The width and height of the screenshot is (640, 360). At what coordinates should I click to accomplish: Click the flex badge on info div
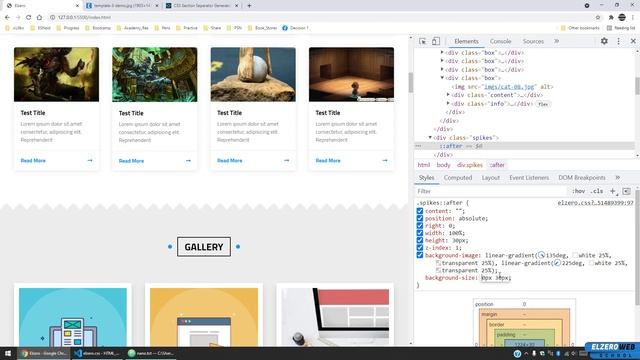543,104
